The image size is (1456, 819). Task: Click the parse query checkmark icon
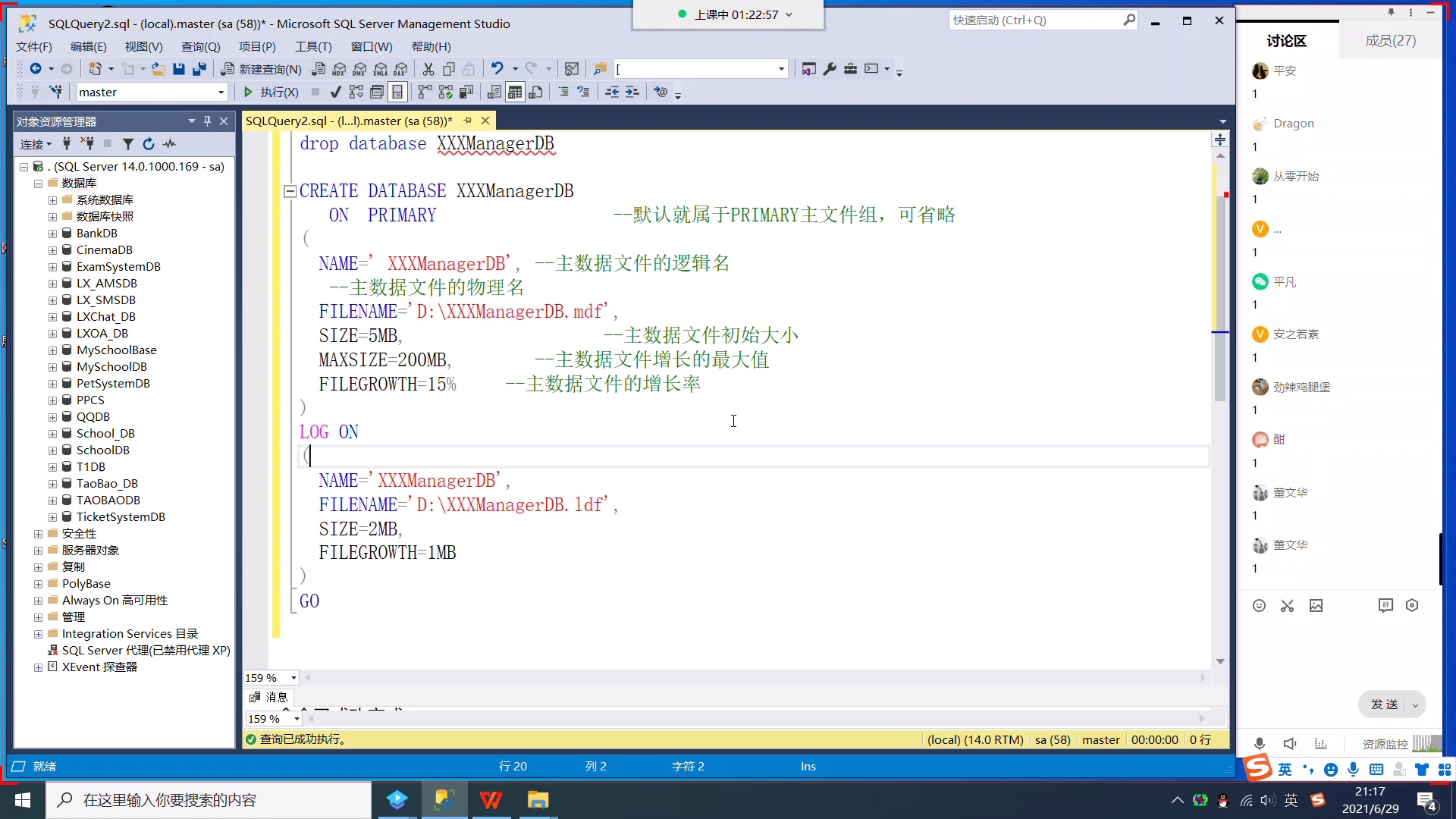(335, 92)
